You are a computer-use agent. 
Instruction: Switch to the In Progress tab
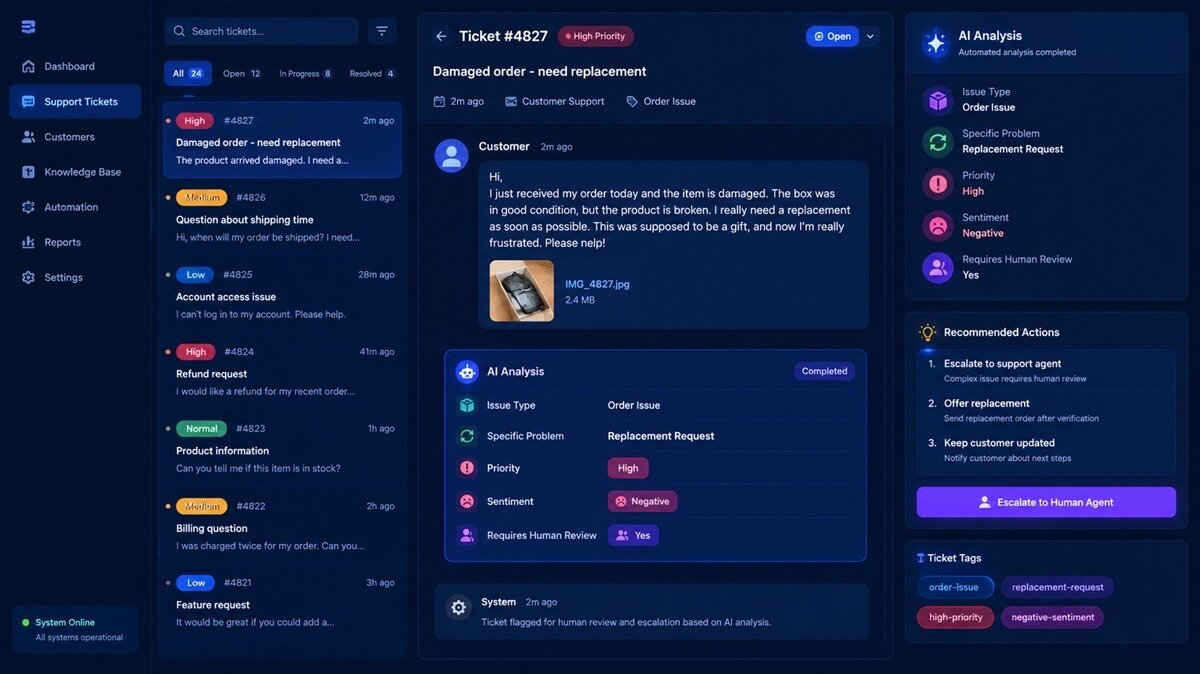pyautogui.click(x=305, y=73)
